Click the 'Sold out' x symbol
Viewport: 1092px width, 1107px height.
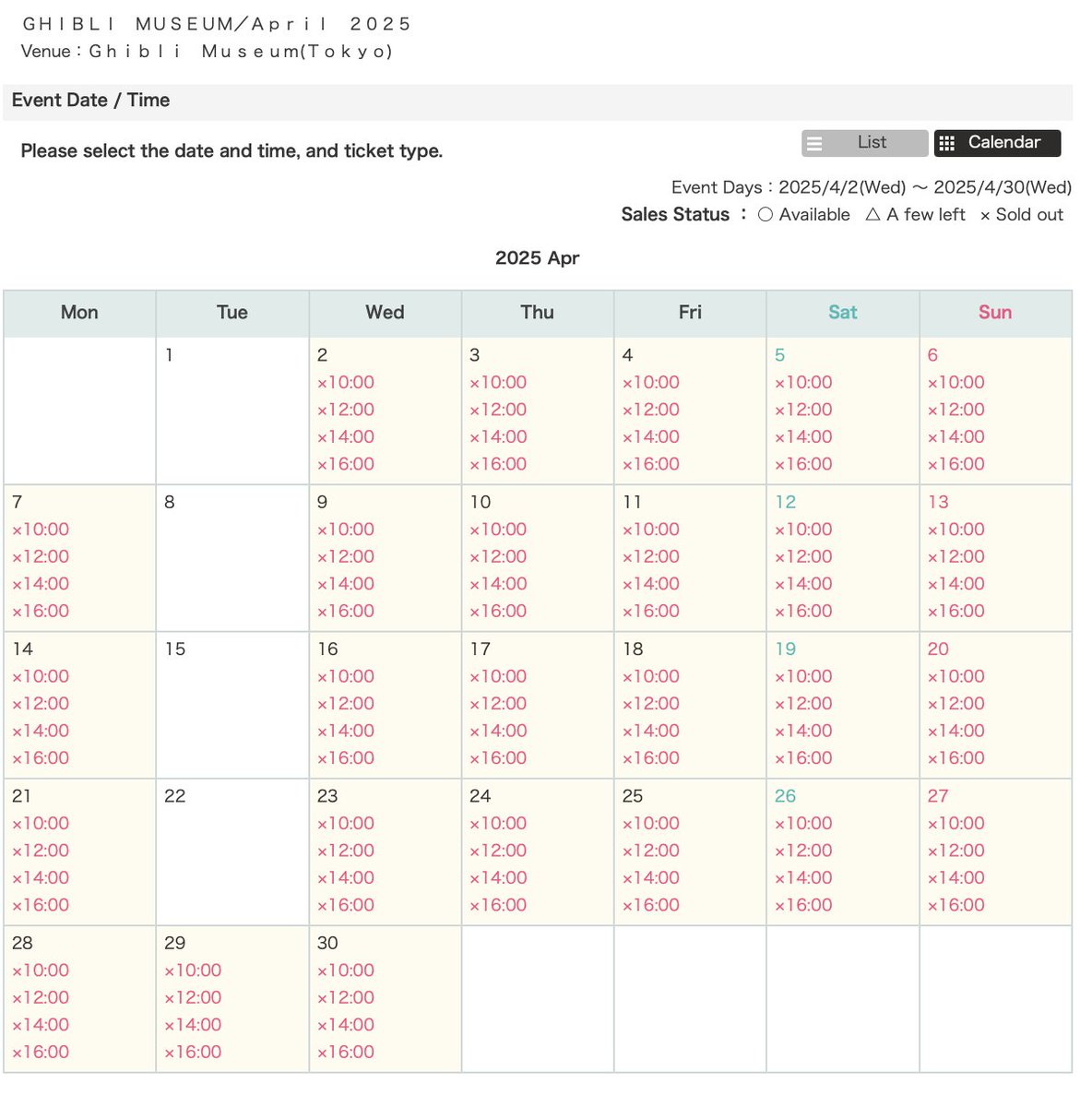coord(985,215)
